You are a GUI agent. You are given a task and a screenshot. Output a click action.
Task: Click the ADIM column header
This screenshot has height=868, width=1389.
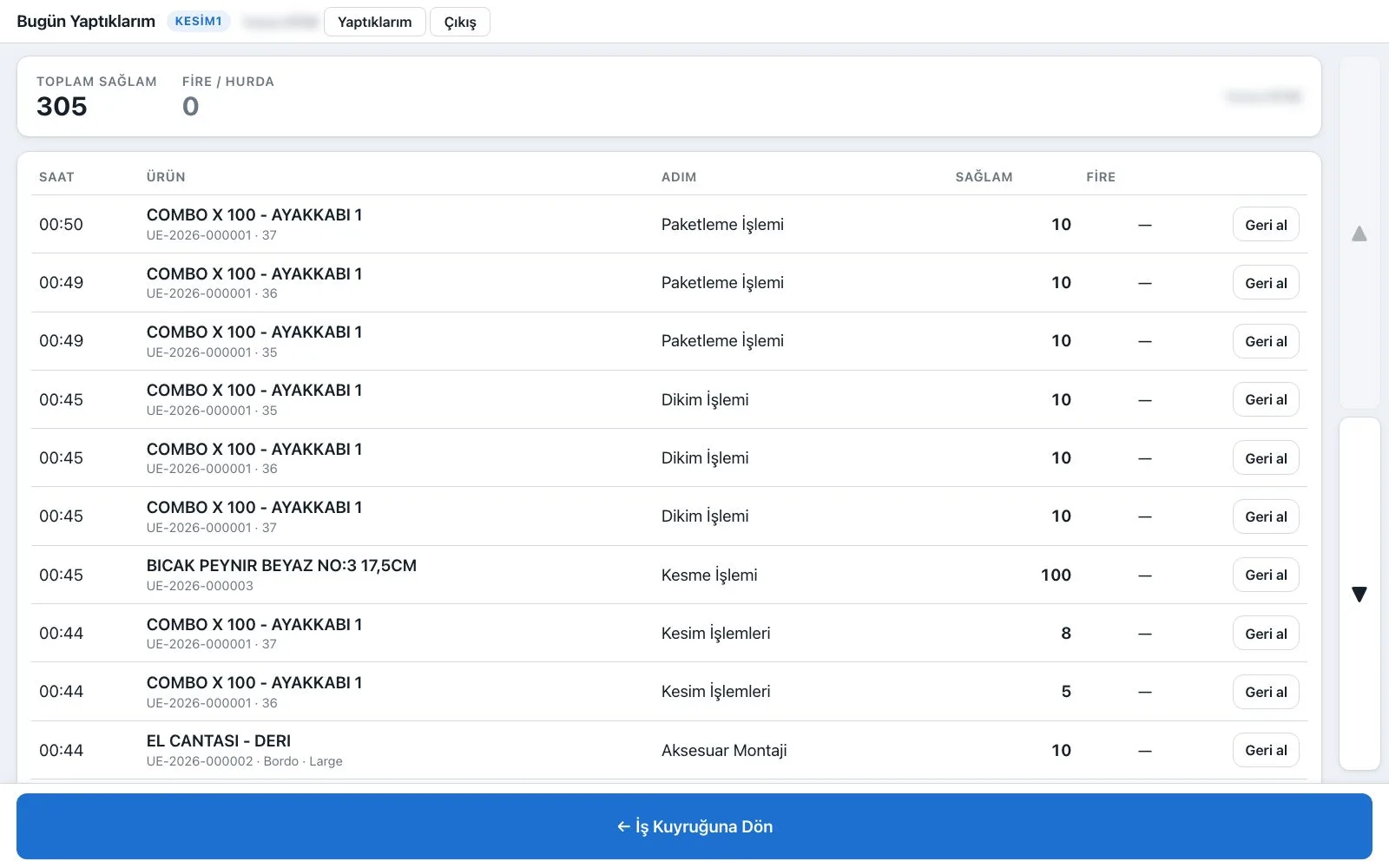[679, 177]
